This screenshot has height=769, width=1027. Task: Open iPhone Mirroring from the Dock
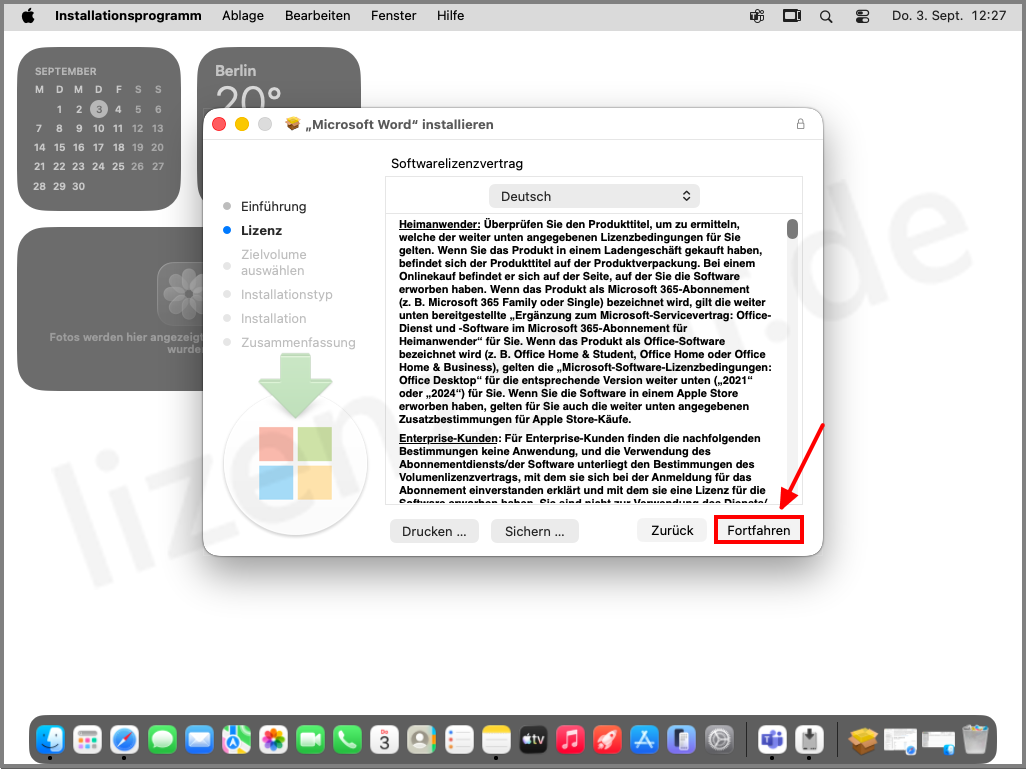tap(682, 740)
